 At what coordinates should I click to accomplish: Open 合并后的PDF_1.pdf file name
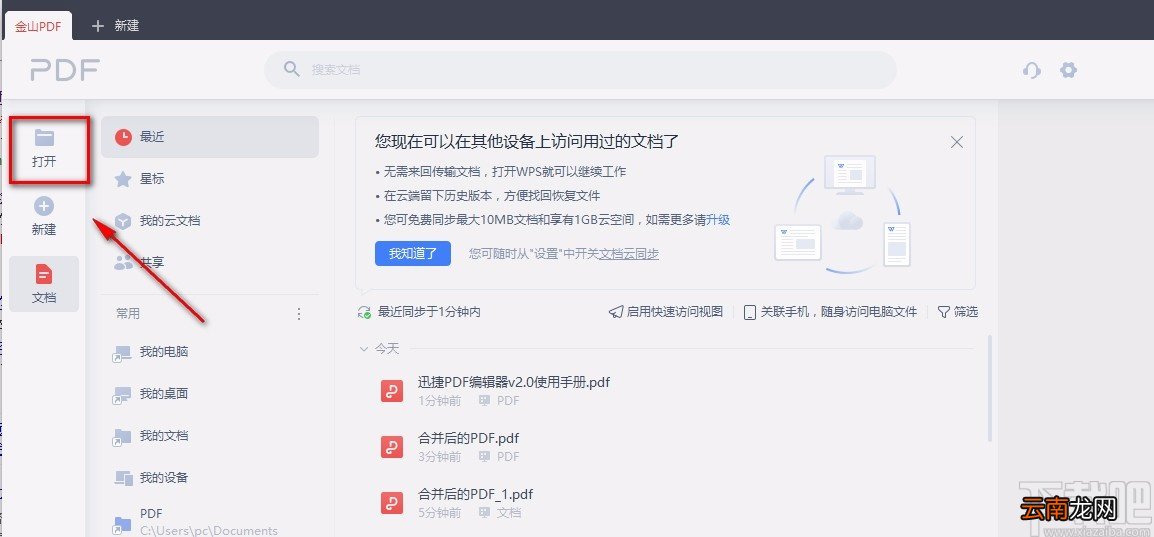(x=475, y=494)
